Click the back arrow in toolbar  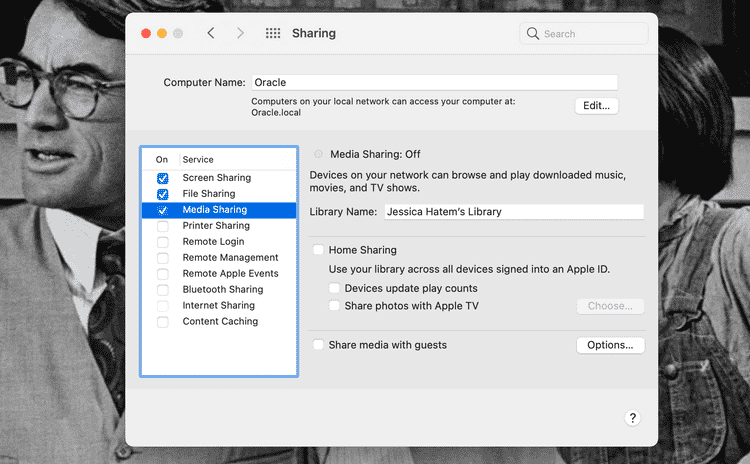[x=210, y=33]
